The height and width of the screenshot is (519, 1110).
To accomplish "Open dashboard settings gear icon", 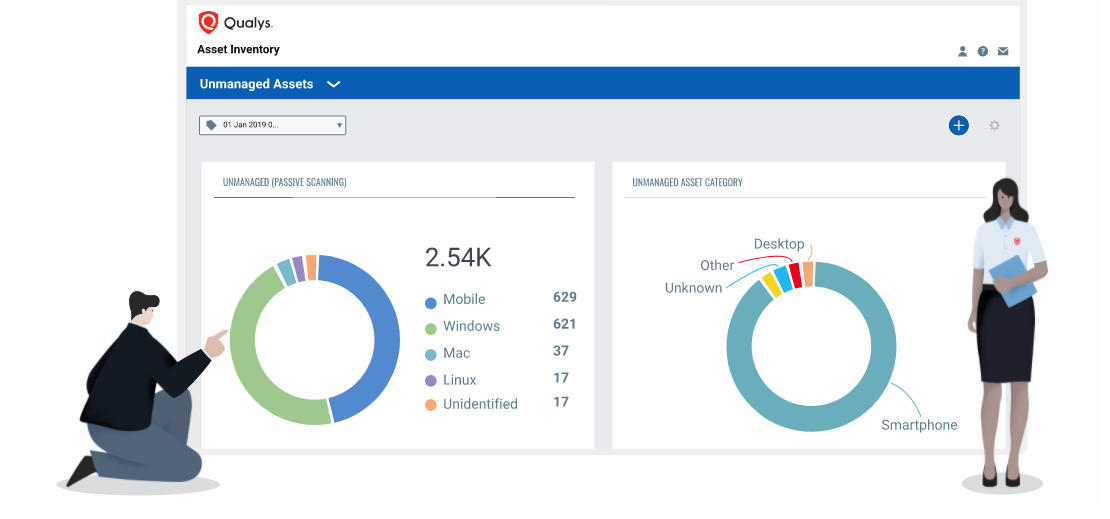I will [x=995, y=125].
